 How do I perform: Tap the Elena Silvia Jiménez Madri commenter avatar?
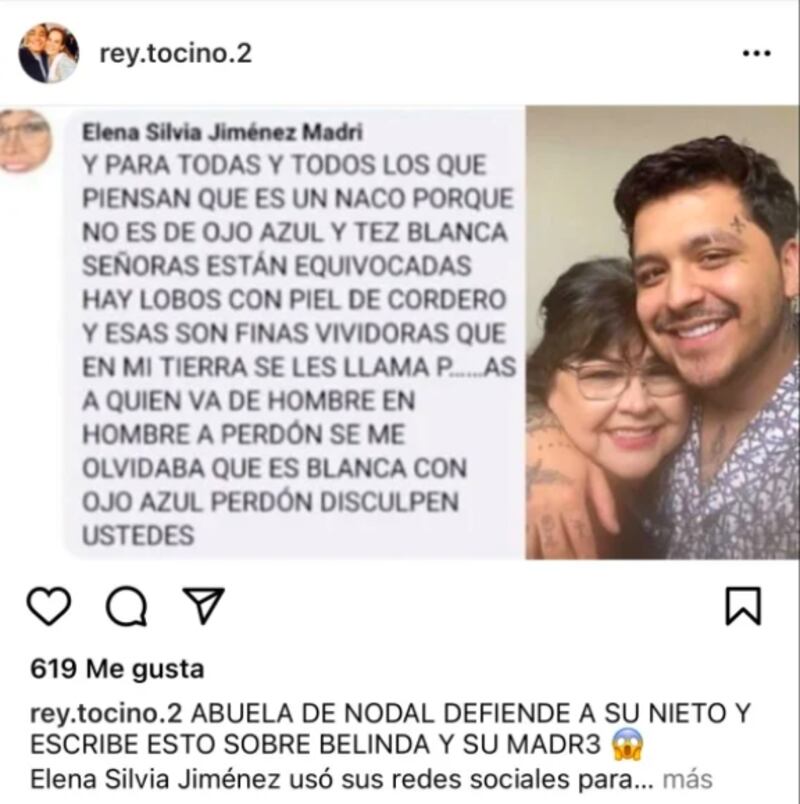25,140
